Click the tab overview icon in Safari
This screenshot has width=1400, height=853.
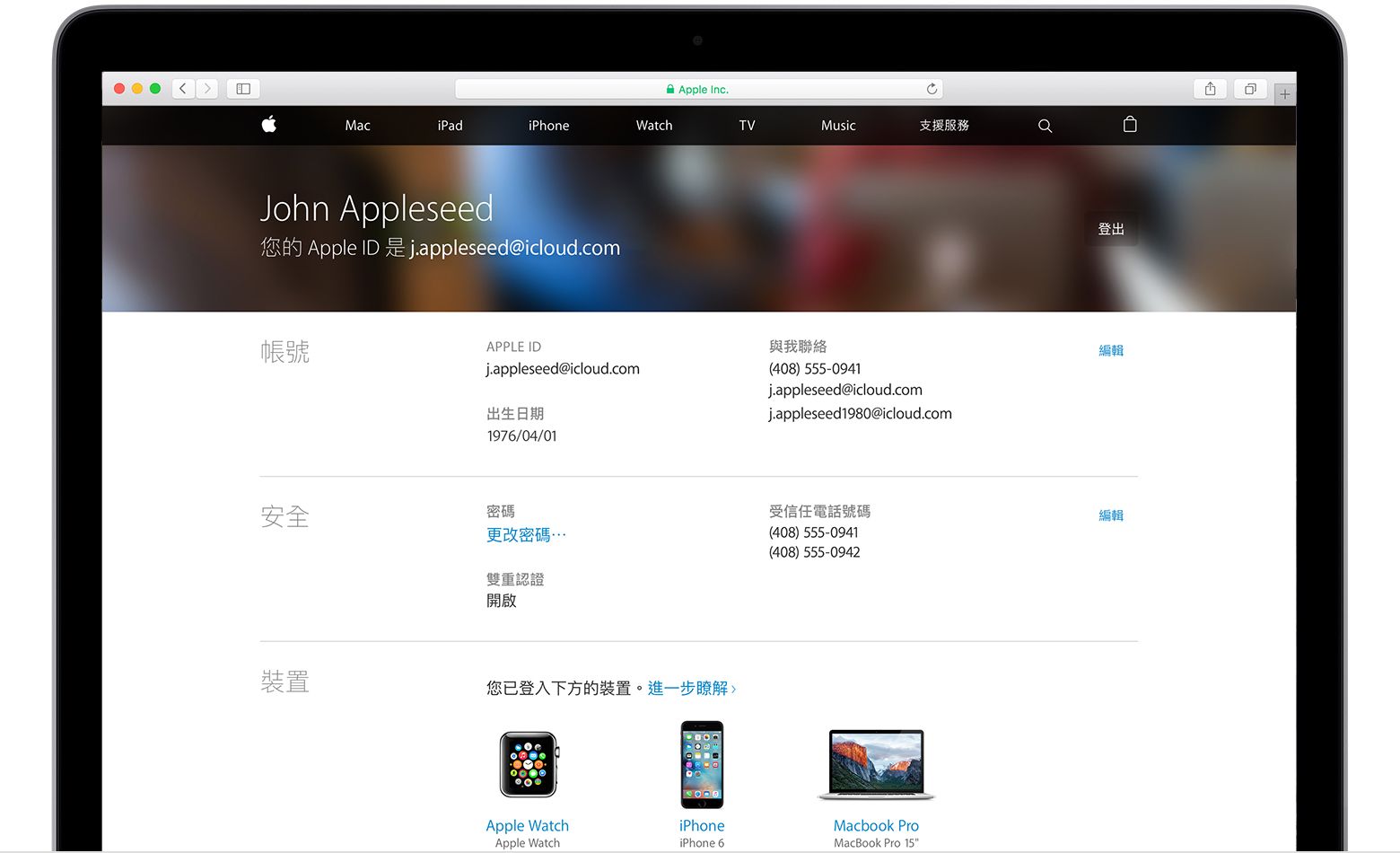coord(1250,88)
